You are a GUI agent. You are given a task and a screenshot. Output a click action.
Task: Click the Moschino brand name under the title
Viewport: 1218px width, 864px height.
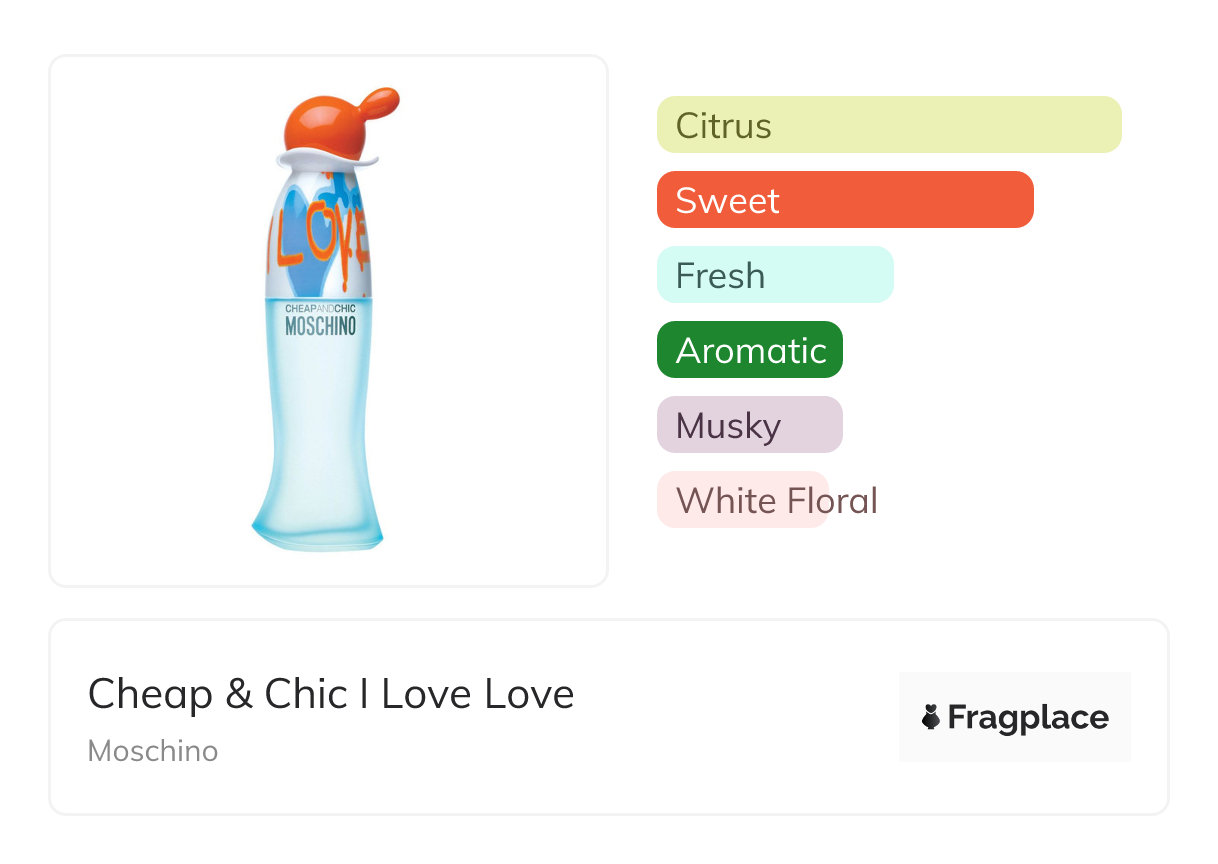coord(153,751)
